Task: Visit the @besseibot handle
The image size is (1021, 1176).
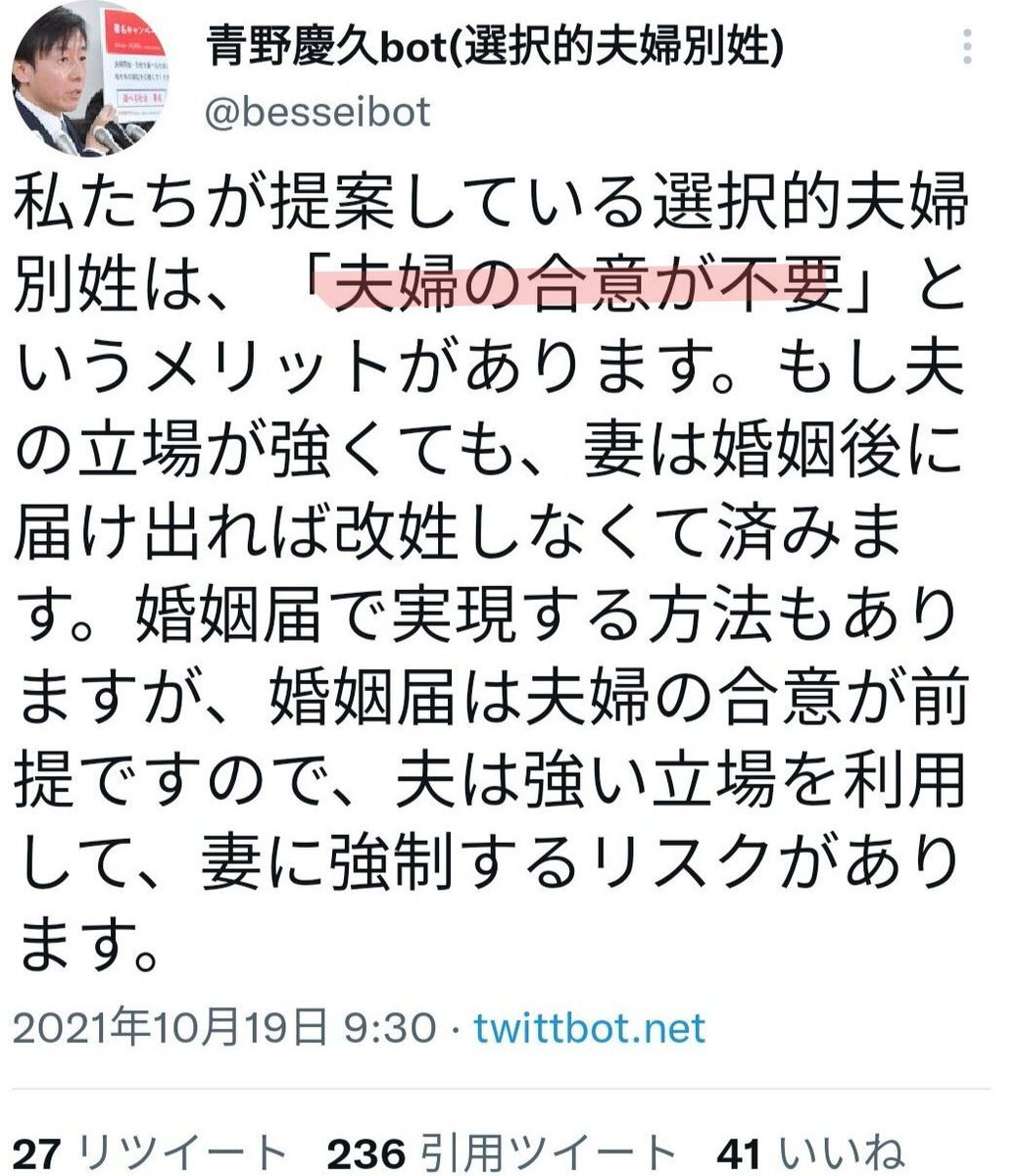Action: click(x=318, y=114)
